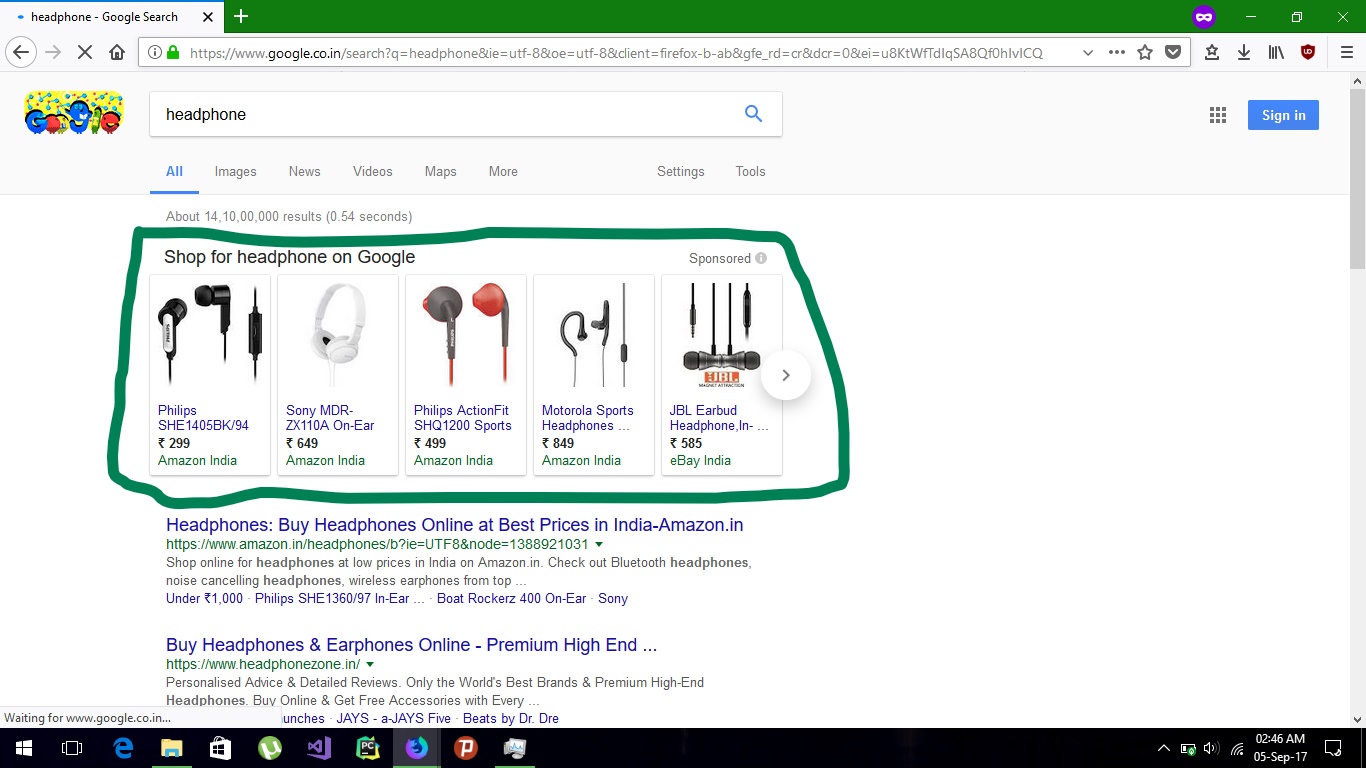The width and height of the screenshot is (1366, 768).
Task: Bookmark this page with the star
Action: pos(1145,52)
